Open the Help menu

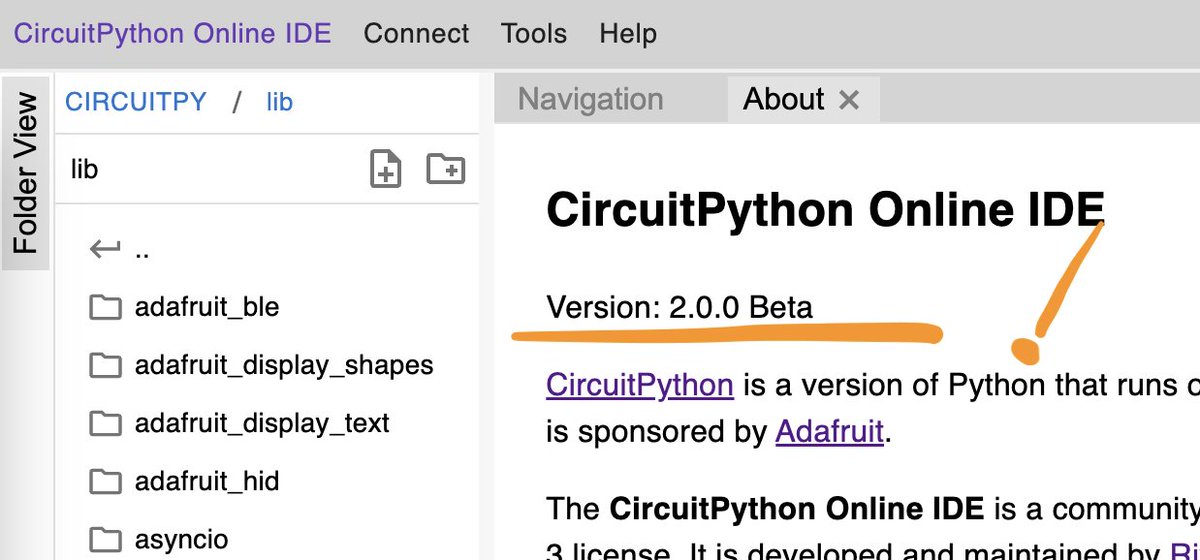tap(628, 33)
